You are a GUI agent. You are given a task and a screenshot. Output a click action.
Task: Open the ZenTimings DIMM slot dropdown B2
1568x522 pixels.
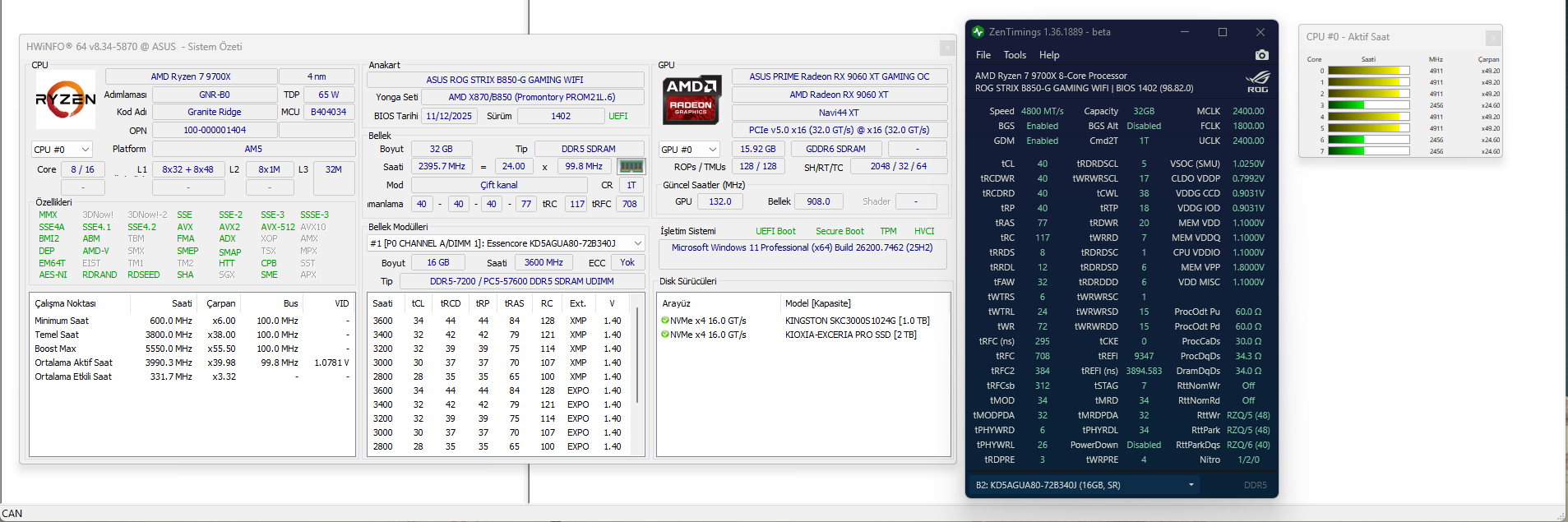1085,485
